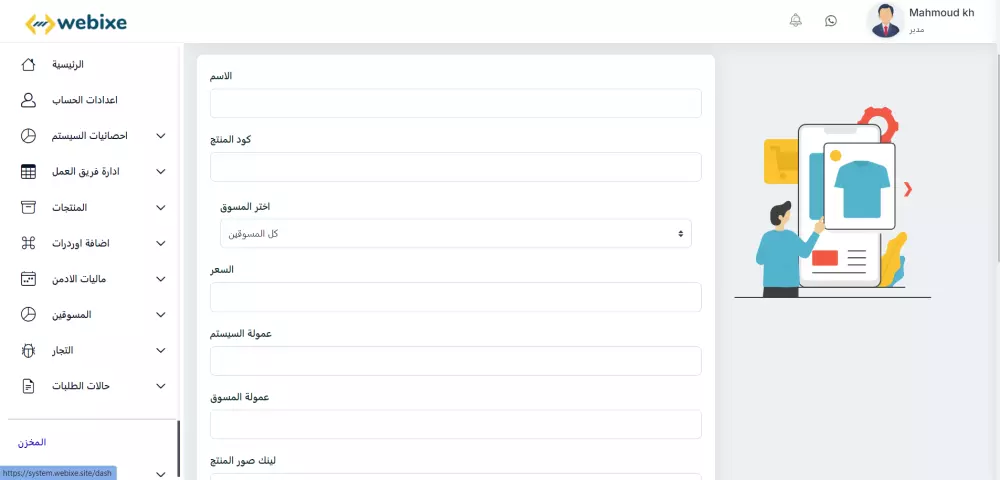Open the كل المسوقين marketer dropdown
Image resolution: width=1000 pixels, height=480 pixels.
(x=455, y=234)
